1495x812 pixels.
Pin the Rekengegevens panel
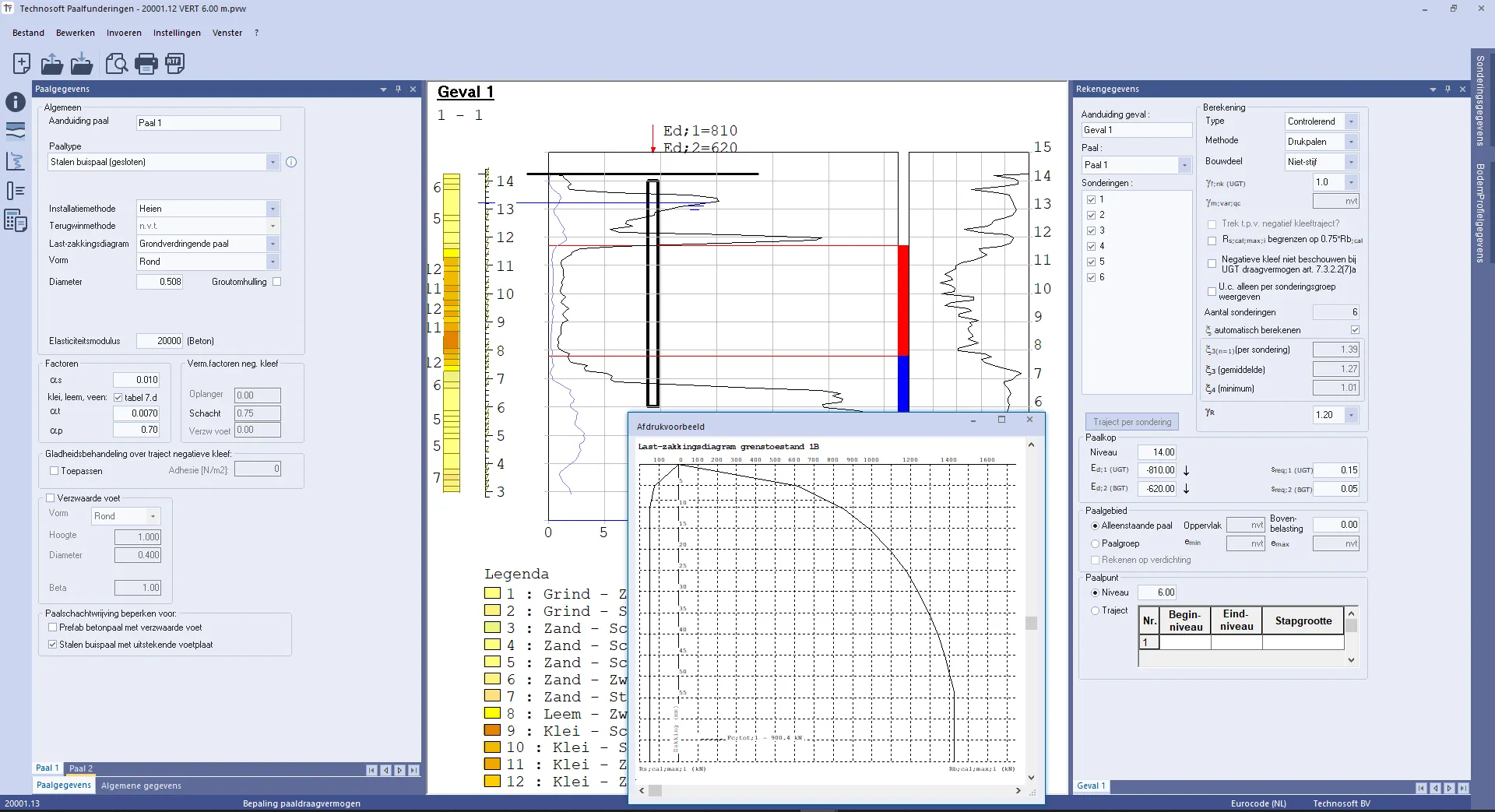1448,89
